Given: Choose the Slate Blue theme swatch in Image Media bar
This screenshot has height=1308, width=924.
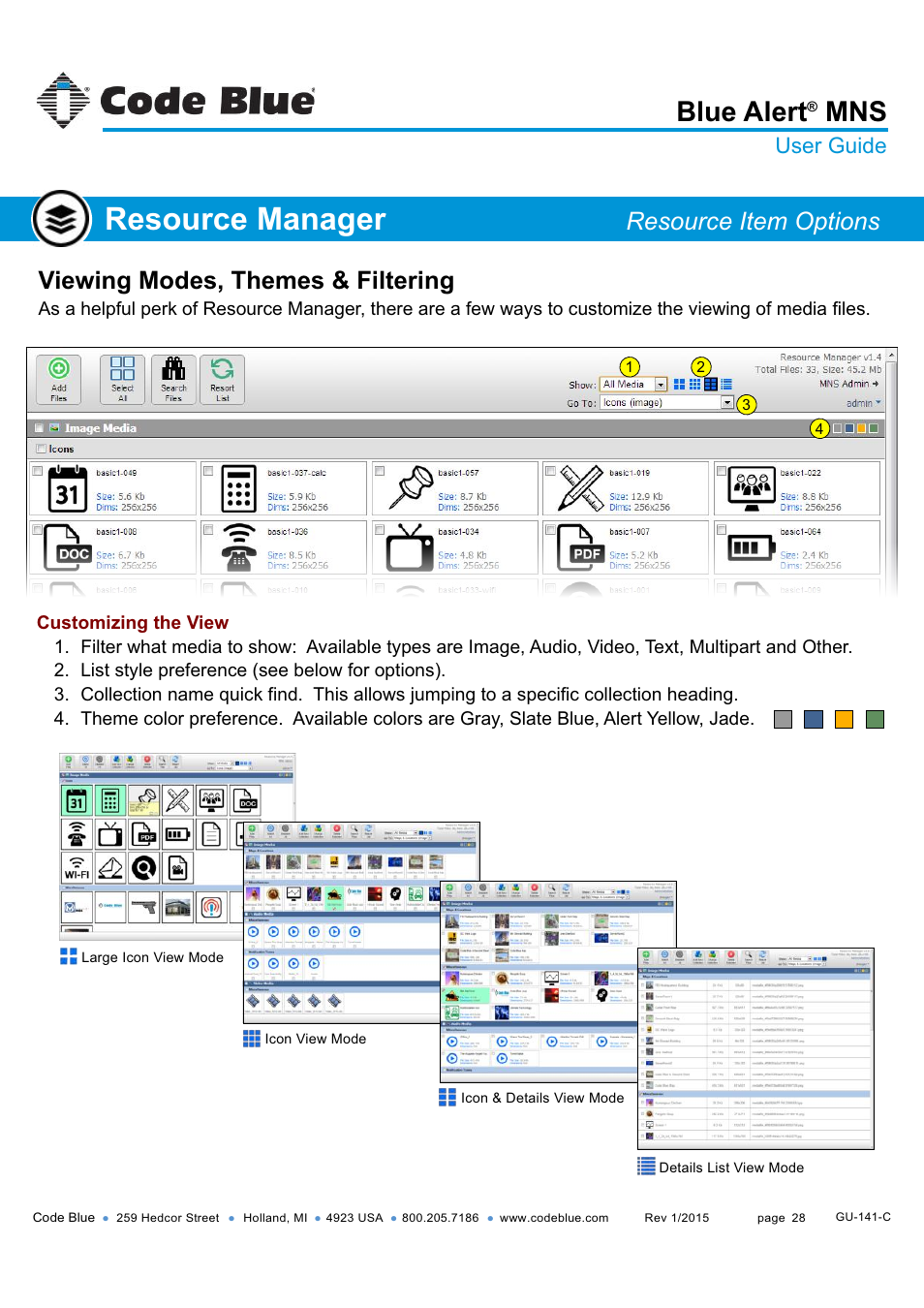Looking at the screenshot, I should point(849,428).
